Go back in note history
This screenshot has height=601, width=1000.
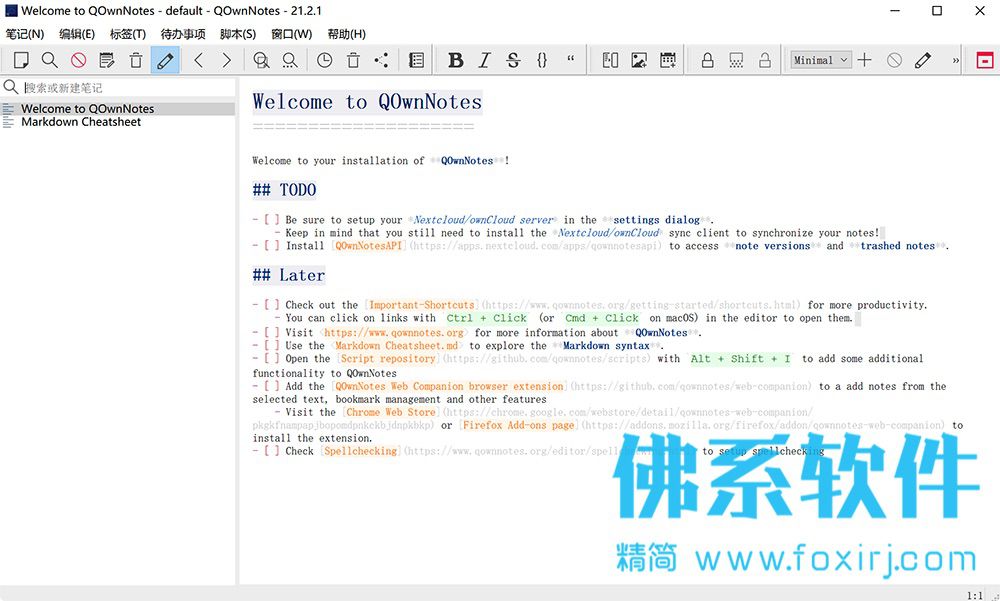(198, 60)
